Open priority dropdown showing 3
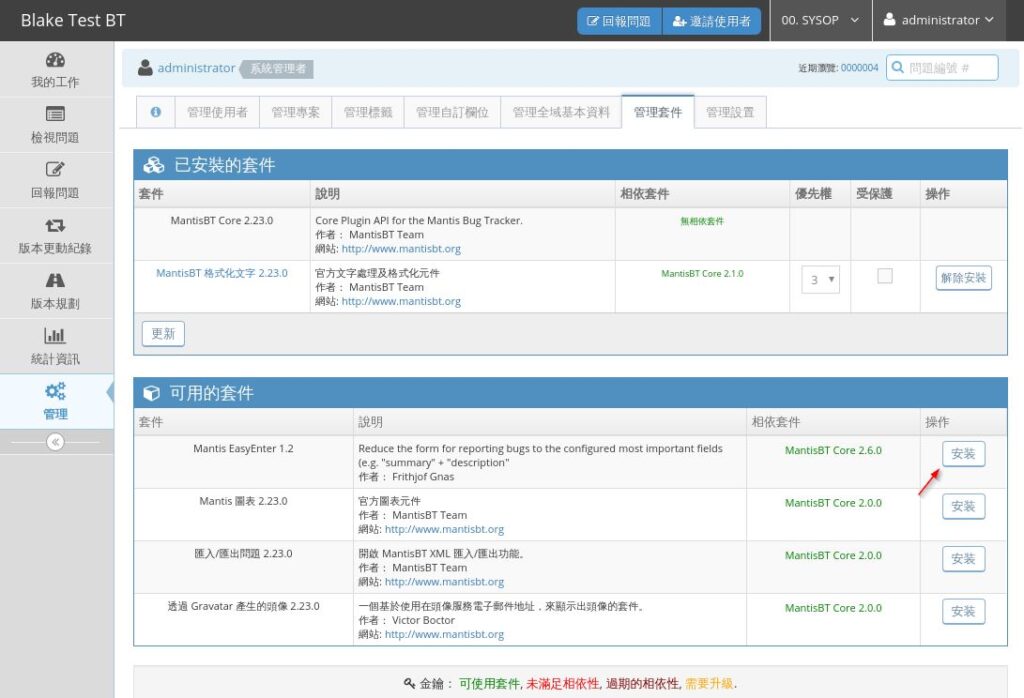The width and height of the screenshot is (1024, 698). [x=820, y=279]
